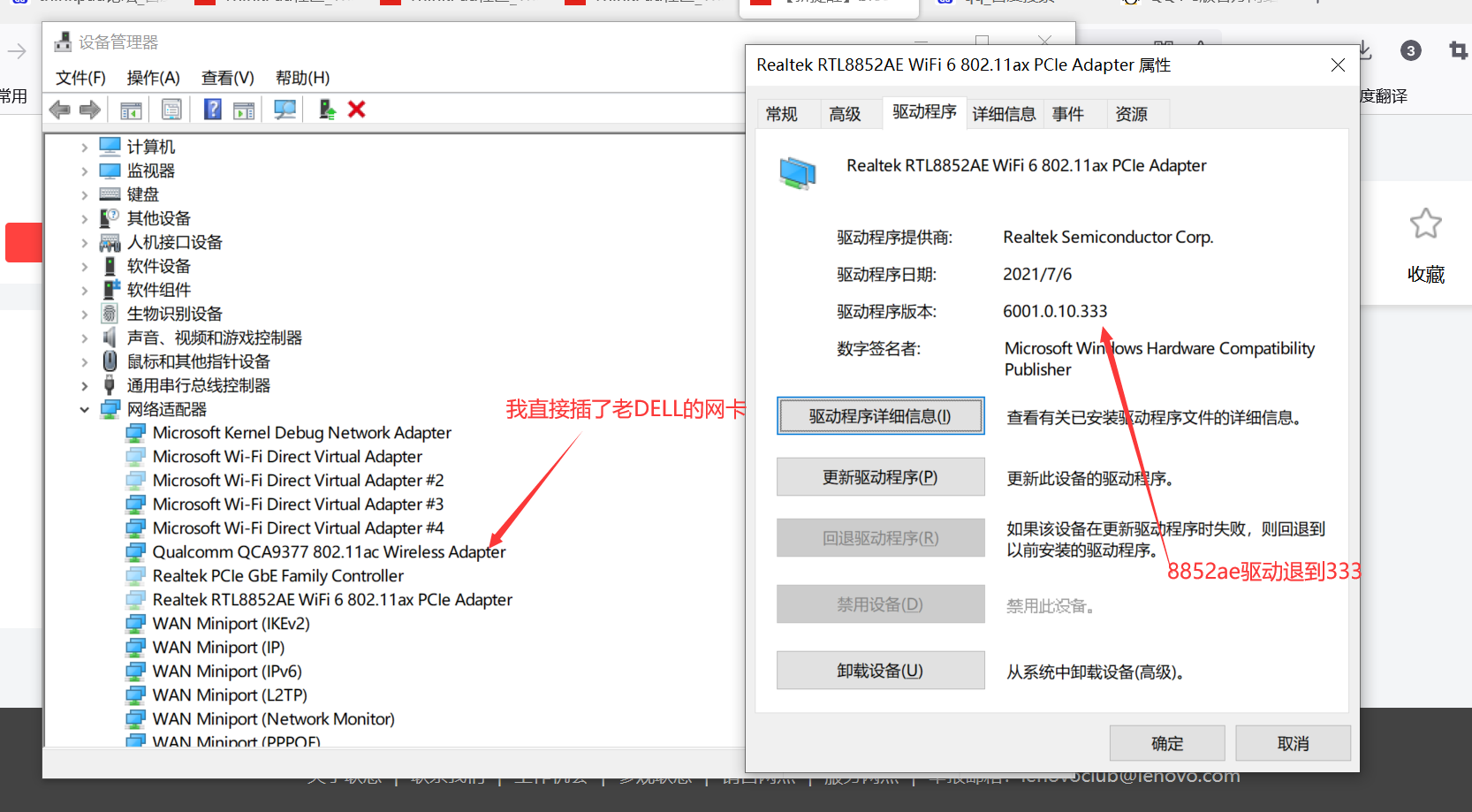Select WAN Miniport (IPv6)

227,672
